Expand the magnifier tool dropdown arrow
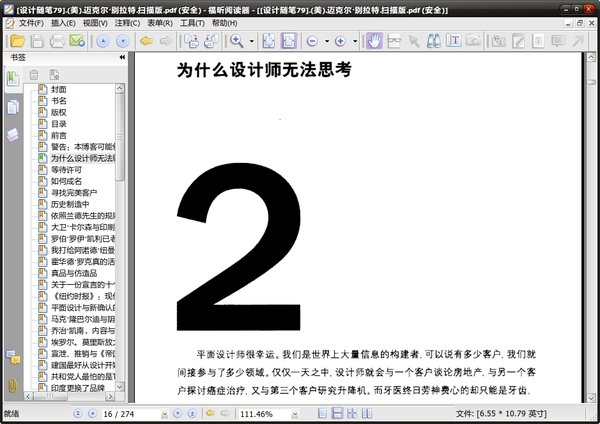The image size is (600, 424). pyautogui.click(x=250, y=41)
